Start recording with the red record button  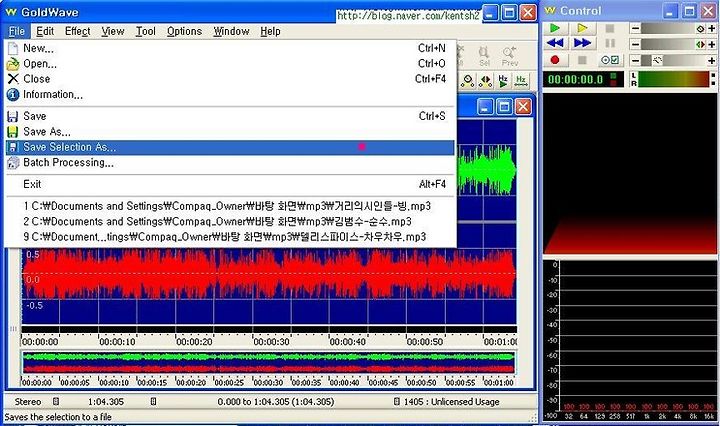pos(555,60)
